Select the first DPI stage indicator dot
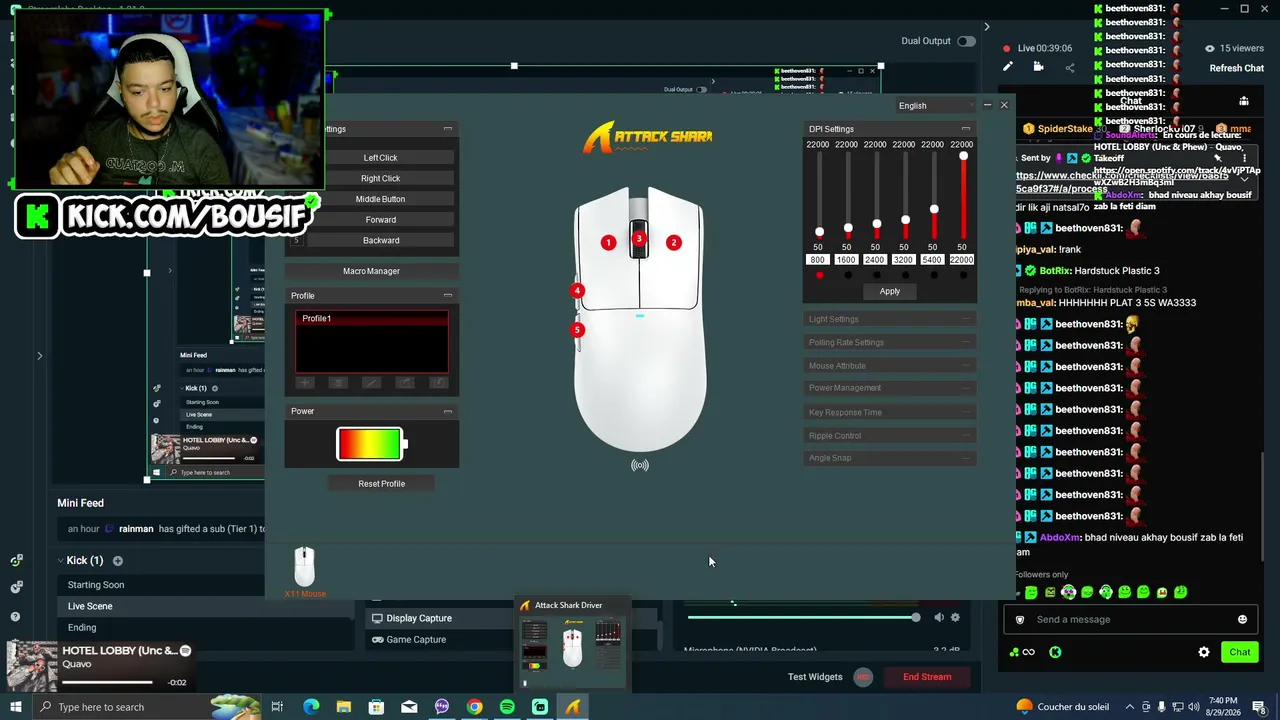Screen dimensions: 1280x720 point(819,275)
